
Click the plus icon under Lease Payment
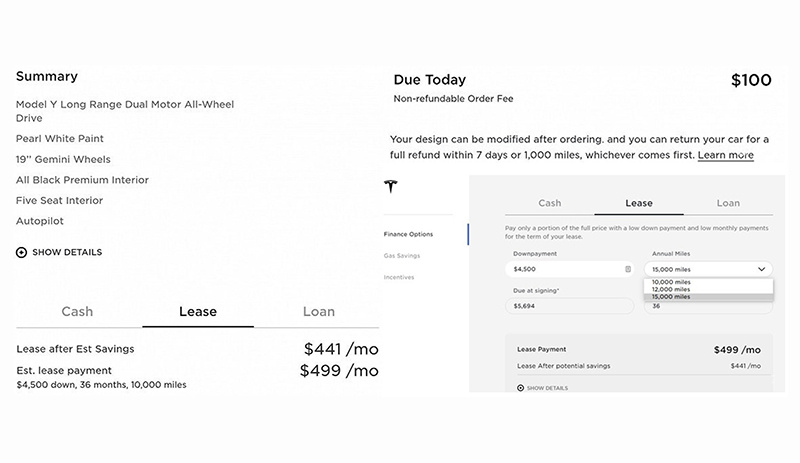pos(520,388)
